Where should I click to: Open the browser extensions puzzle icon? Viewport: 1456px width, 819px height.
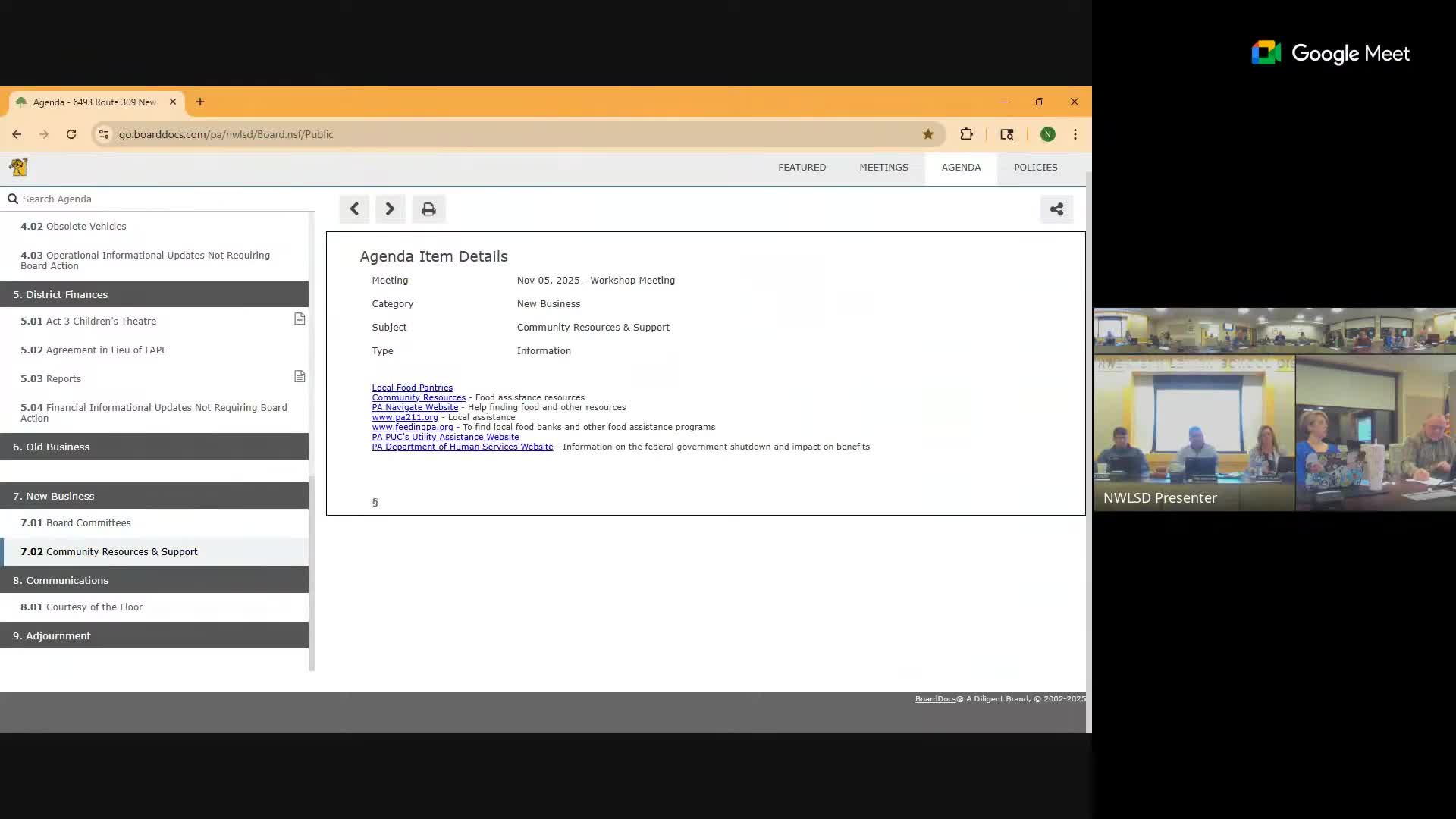click(x=966, y=134)
